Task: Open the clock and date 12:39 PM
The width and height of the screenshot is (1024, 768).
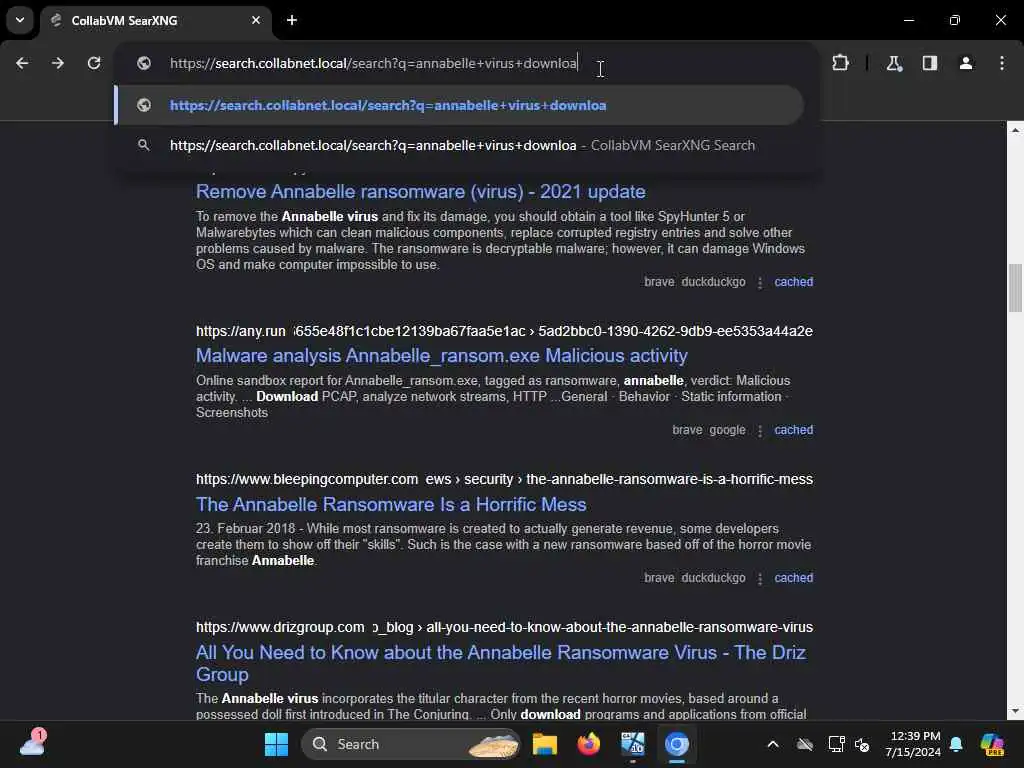Action: [913, 744]
